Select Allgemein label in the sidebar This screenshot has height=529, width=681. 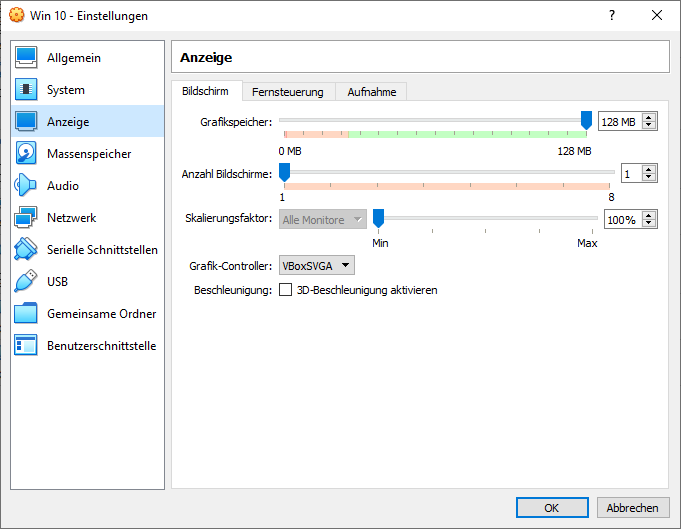tap(74, 58)
